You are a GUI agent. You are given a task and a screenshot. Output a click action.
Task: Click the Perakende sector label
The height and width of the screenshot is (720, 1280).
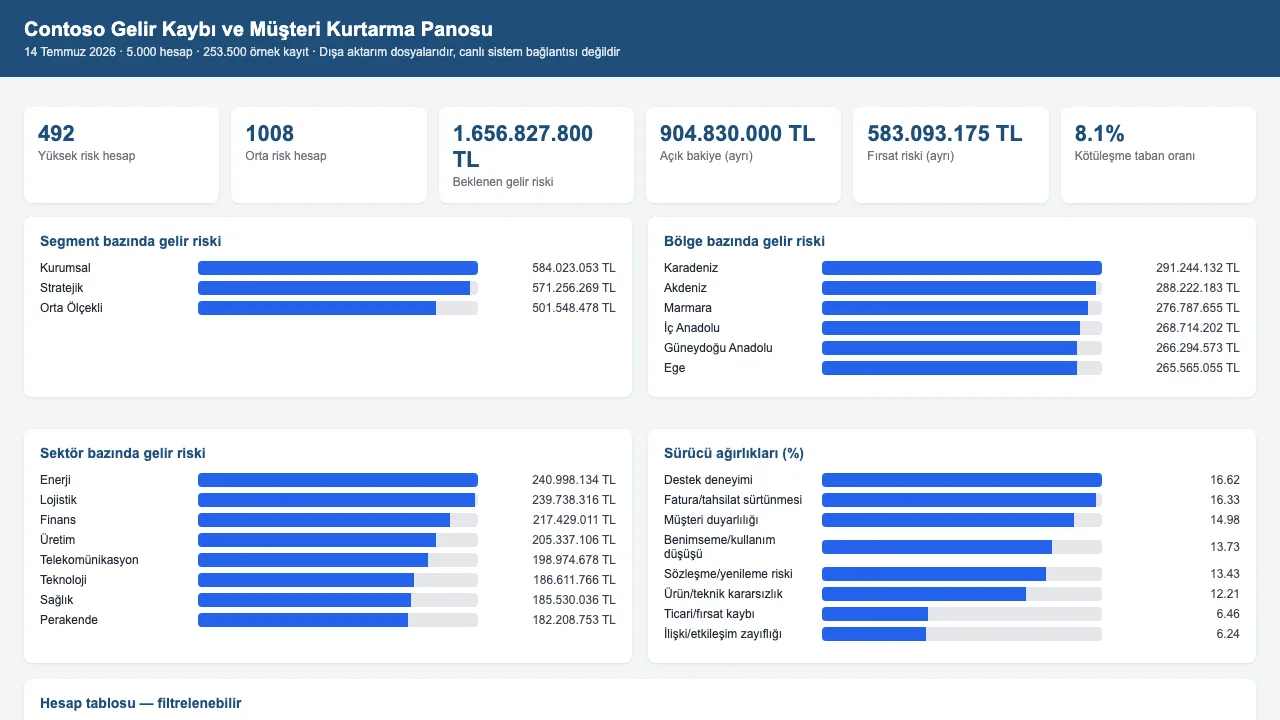(69, 620)
